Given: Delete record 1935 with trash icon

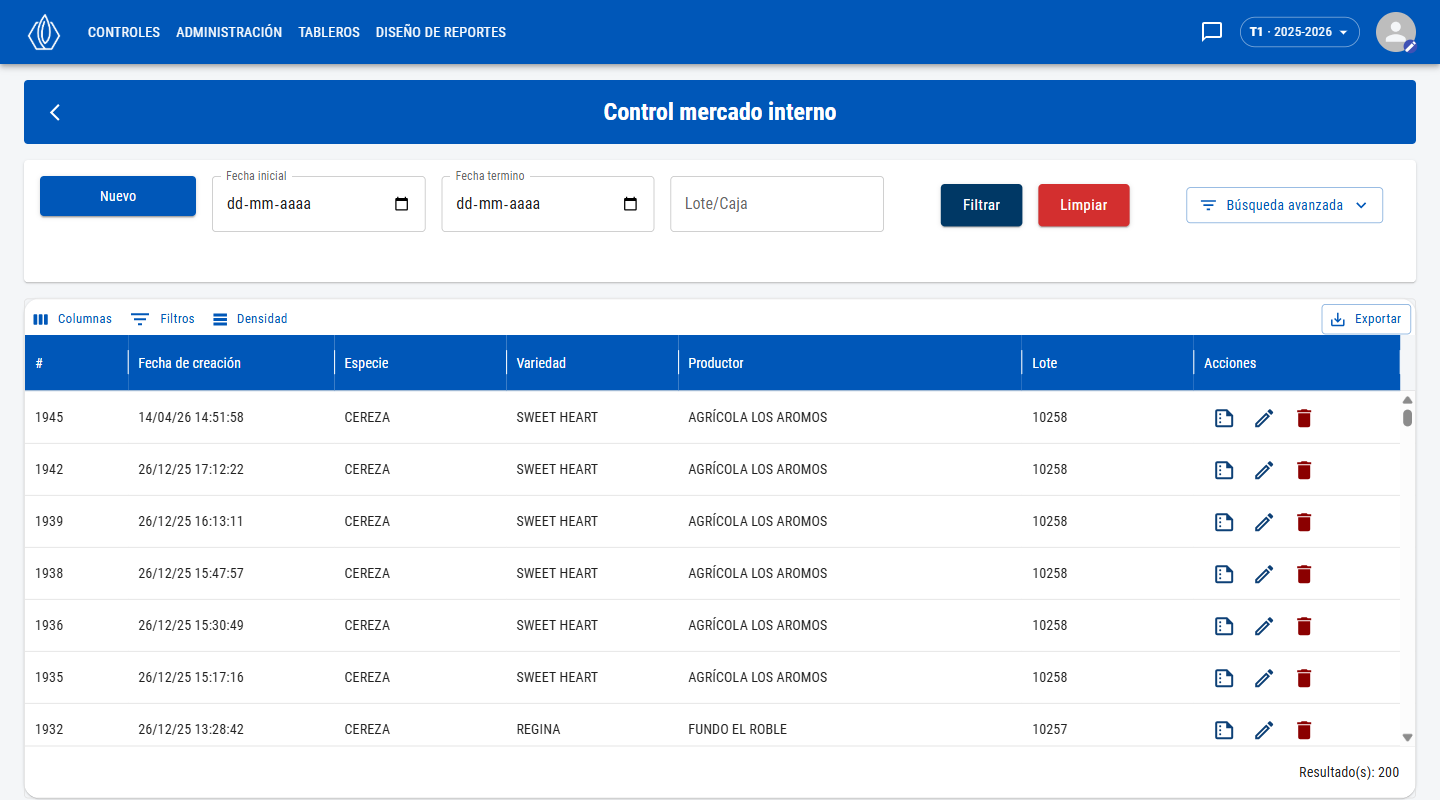Looking at the screenshot, I should [1304, 678].
